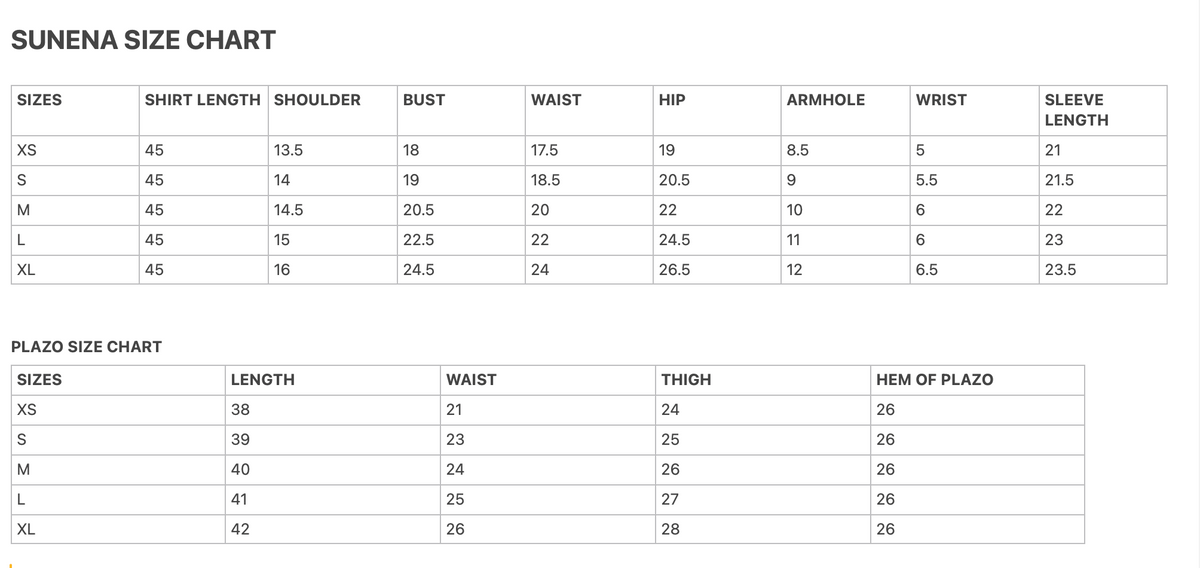1200x568 pixels.
Task: Select XL sleeve length value 23.5
Action: tap(1060, 270)
